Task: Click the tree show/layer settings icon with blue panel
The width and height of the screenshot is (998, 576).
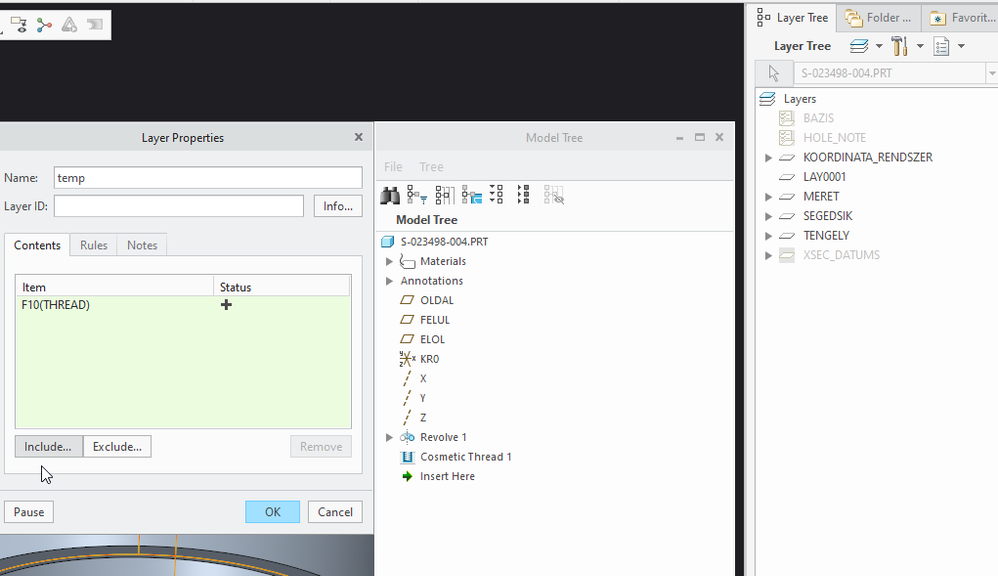Action: 472,195
